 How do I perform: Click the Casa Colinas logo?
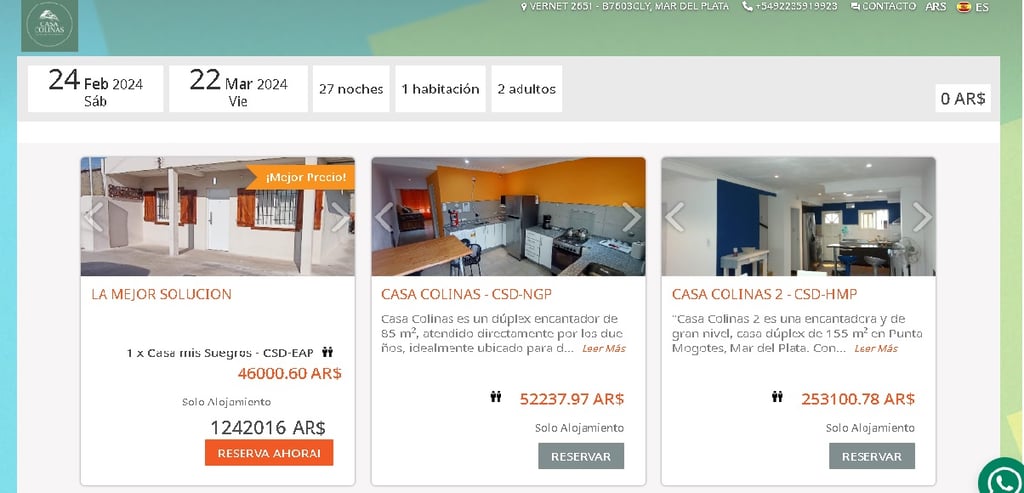(50, 25)
